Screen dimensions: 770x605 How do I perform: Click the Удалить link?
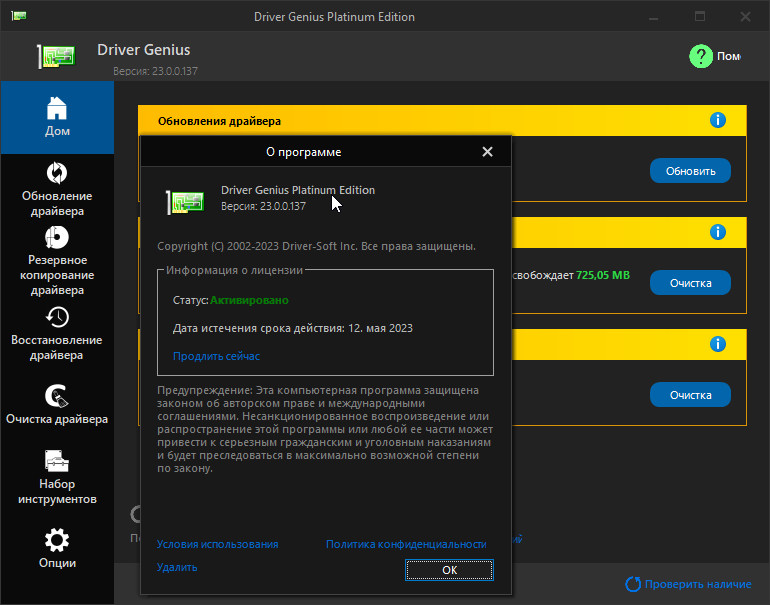coord(177,567)
